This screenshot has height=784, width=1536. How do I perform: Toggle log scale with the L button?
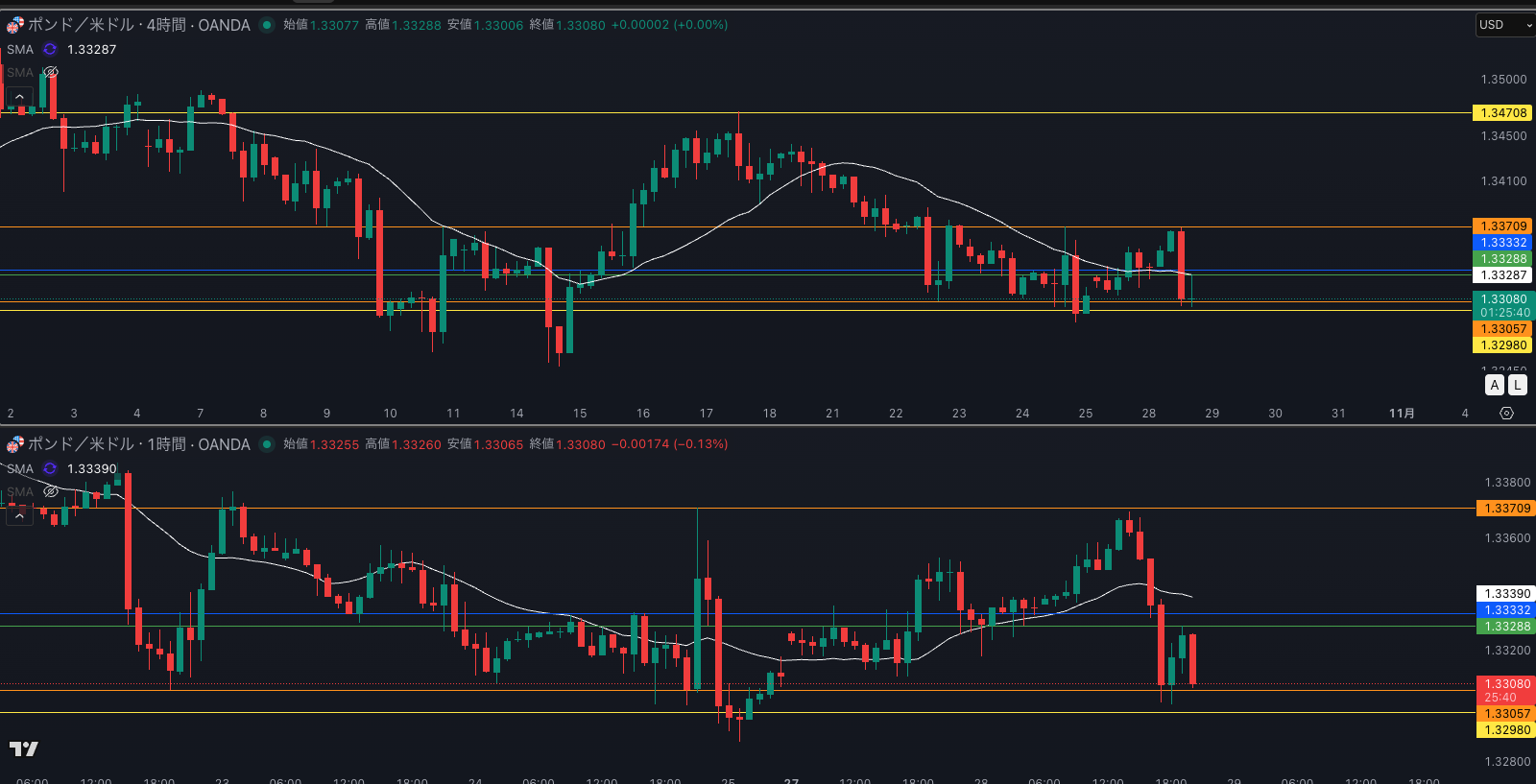(1517, 385)
